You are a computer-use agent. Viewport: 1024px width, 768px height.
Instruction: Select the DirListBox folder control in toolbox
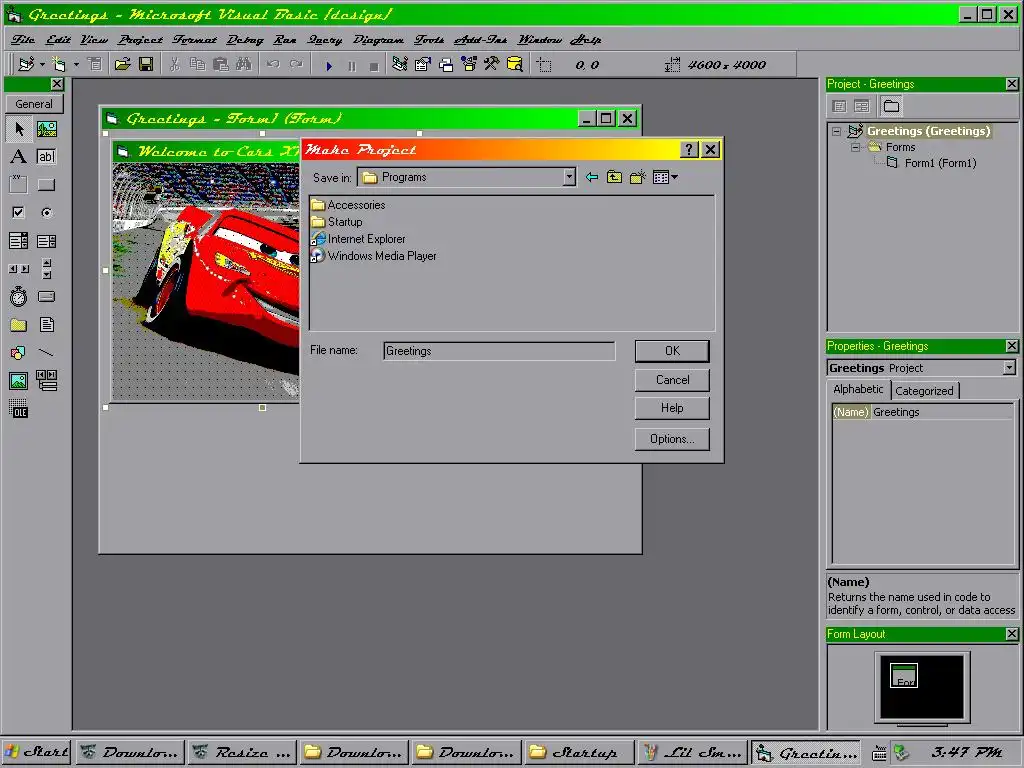[x=19, y=325]
